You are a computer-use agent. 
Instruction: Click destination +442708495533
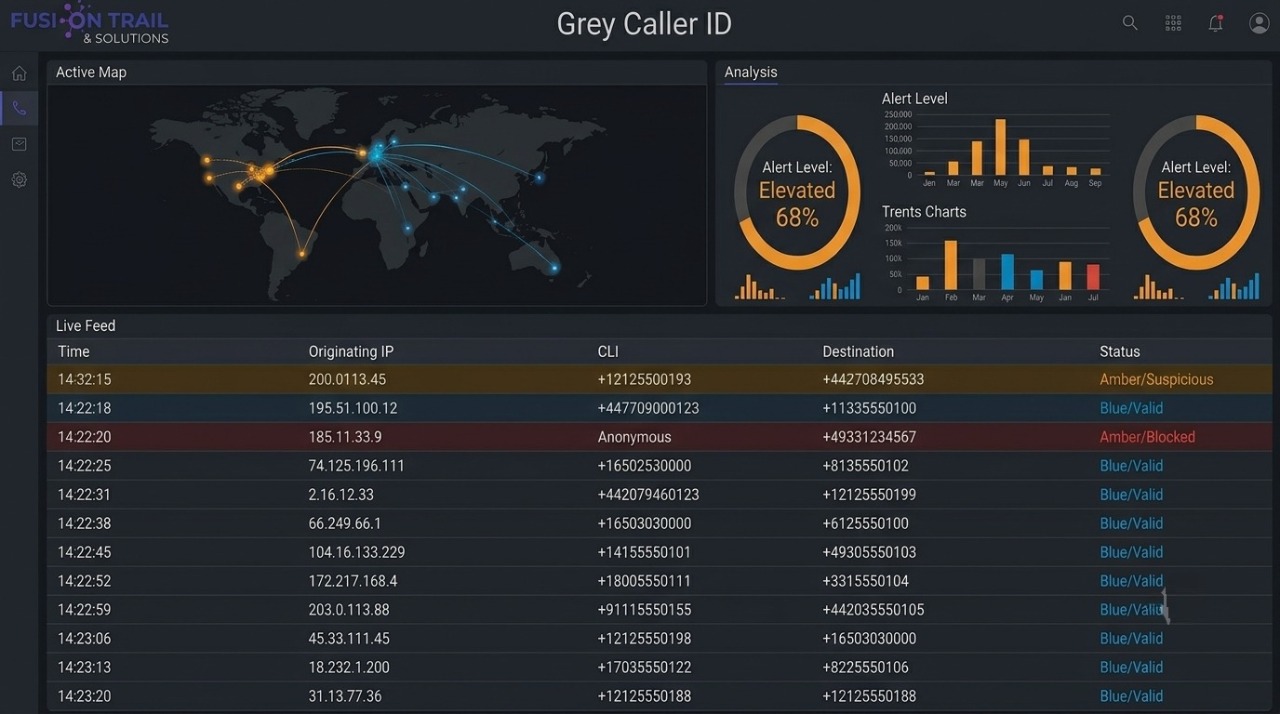click(873, 380)
